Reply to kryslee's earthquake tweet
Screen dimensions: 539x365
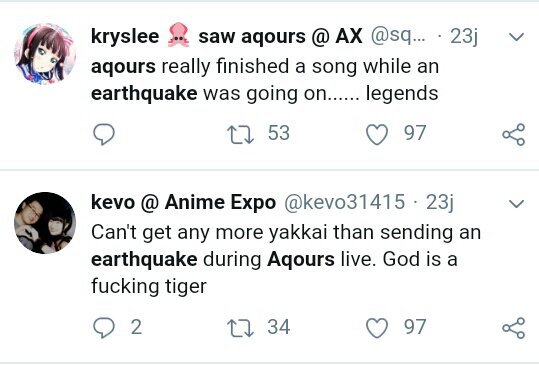point(104,134)
